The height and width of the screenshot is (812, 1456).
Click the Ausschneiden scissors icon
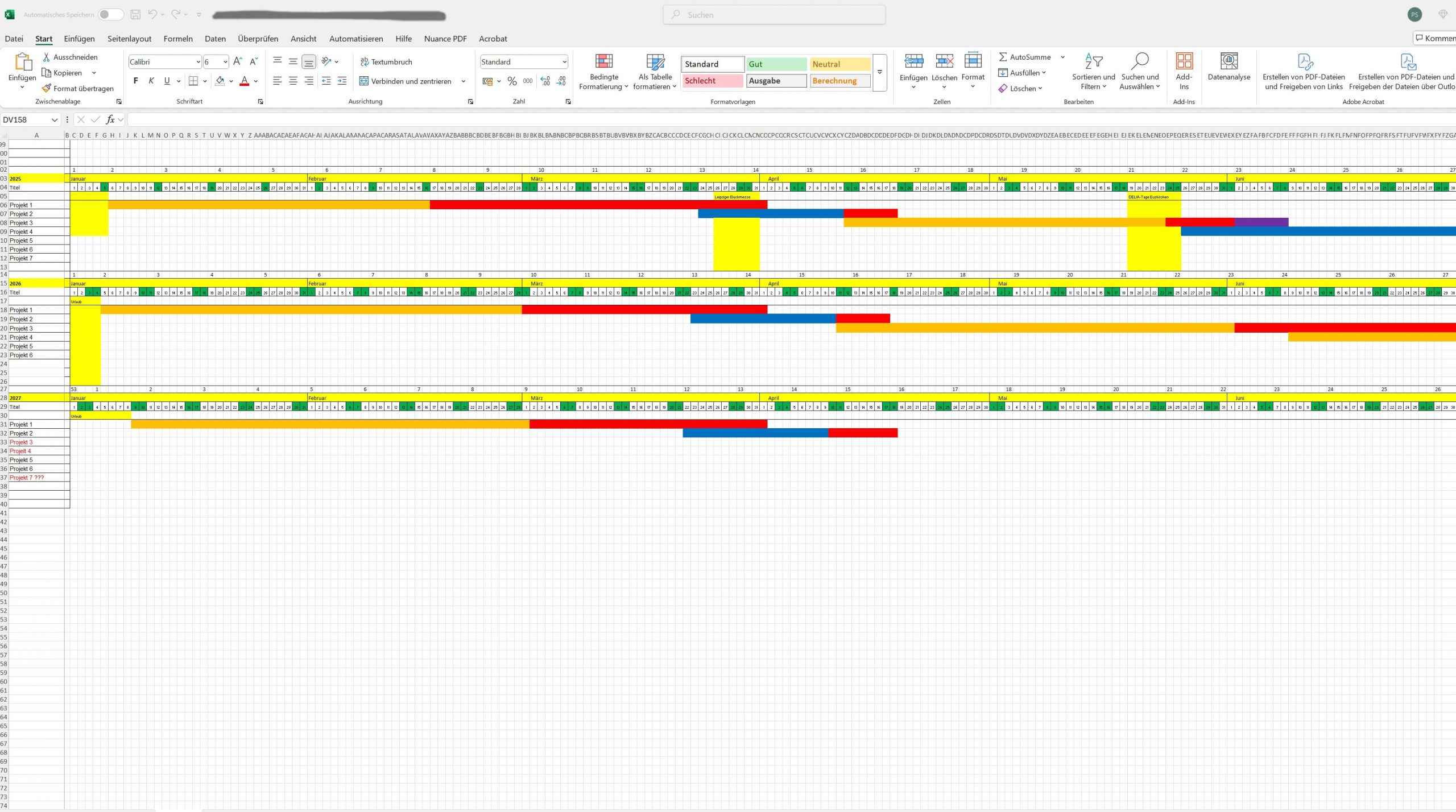pos(47,57)
